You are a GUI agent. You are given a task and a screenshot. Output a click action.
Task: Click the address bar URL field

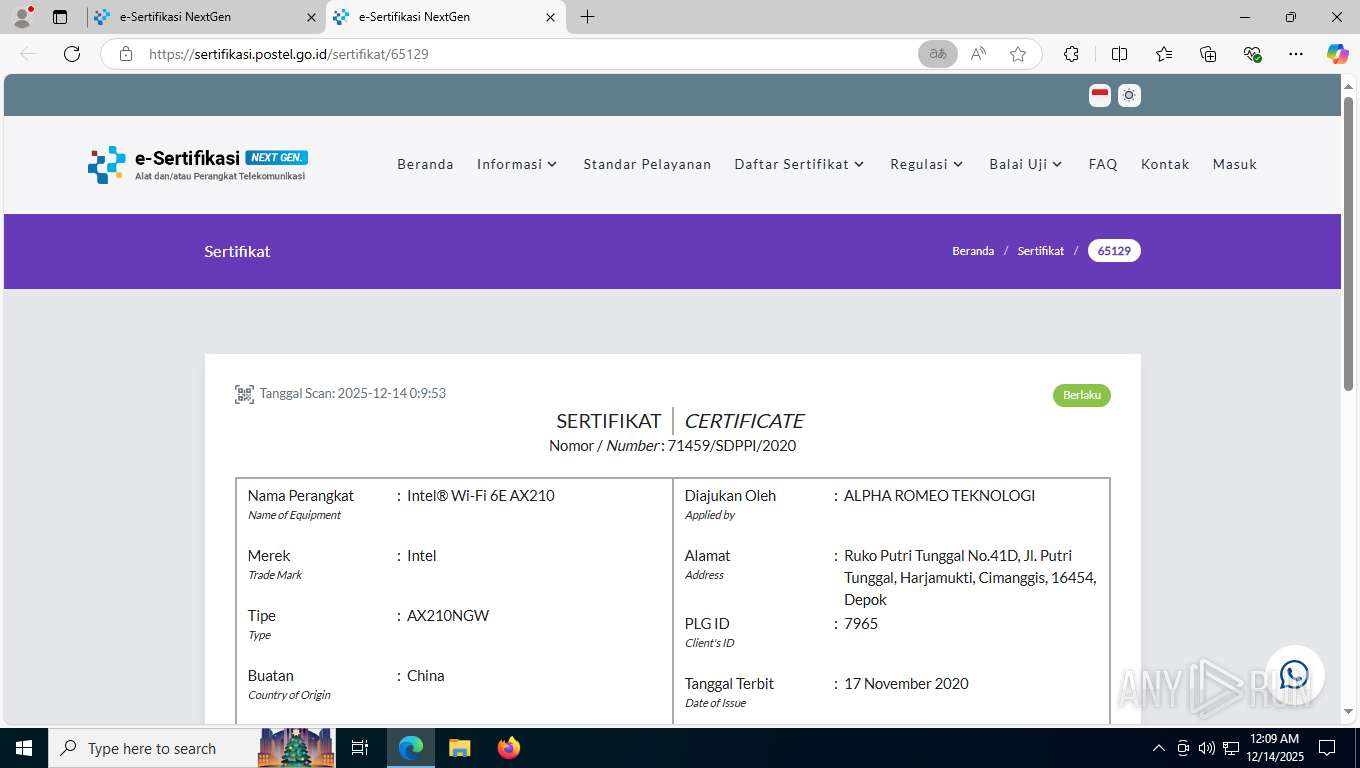tap(530, 54)
